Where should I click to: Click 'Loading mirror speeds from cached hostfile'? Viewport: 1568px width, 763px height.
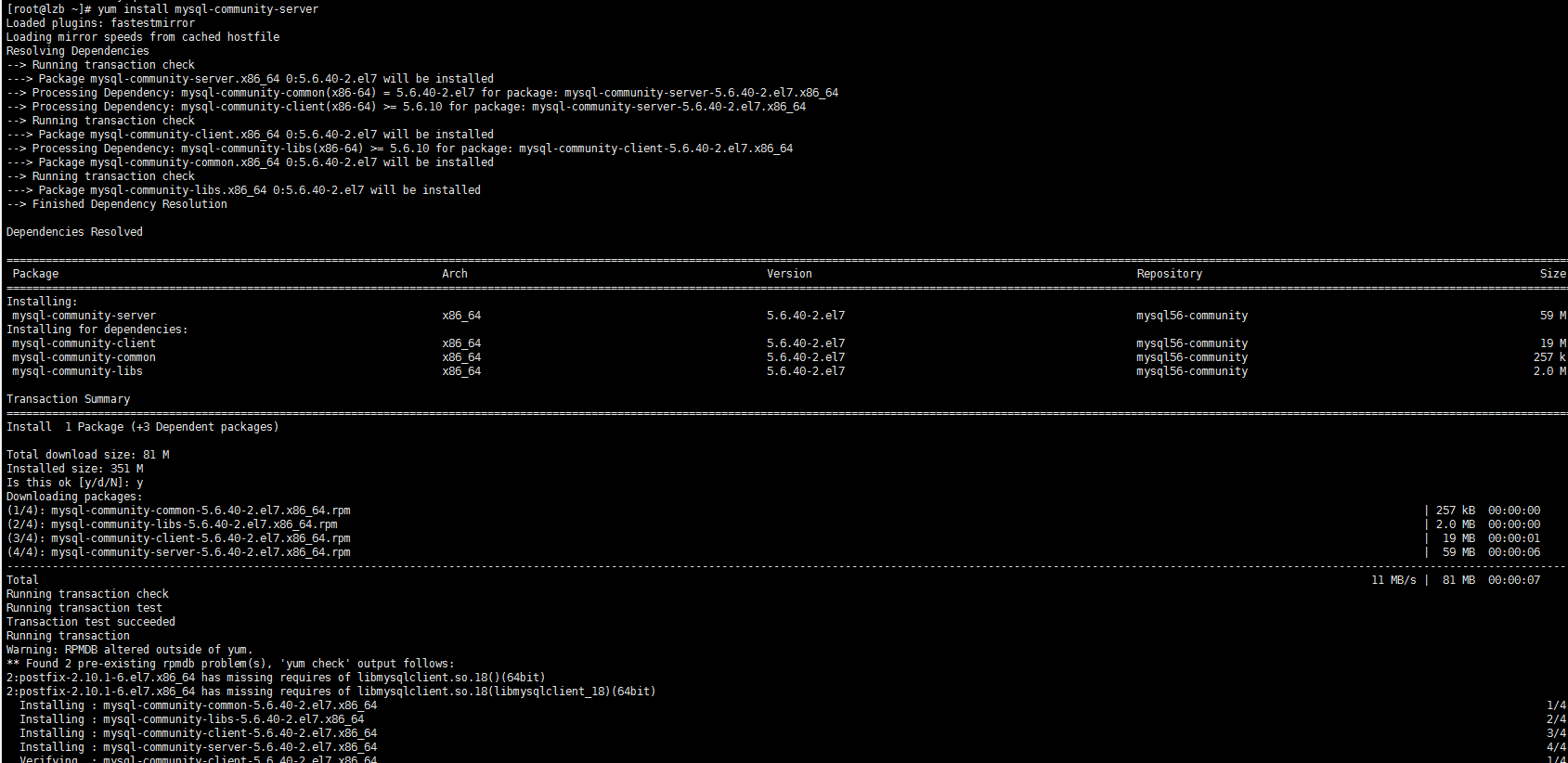[x=143, y=37]
